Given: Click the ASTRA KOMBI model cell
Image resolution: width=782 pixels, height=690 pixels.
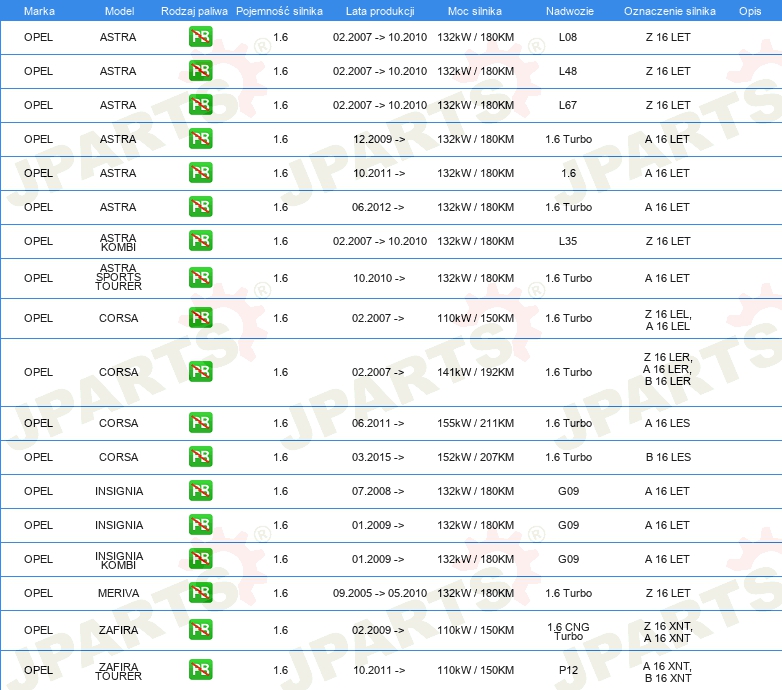Looking at the screenshot, I should (118, 242).
